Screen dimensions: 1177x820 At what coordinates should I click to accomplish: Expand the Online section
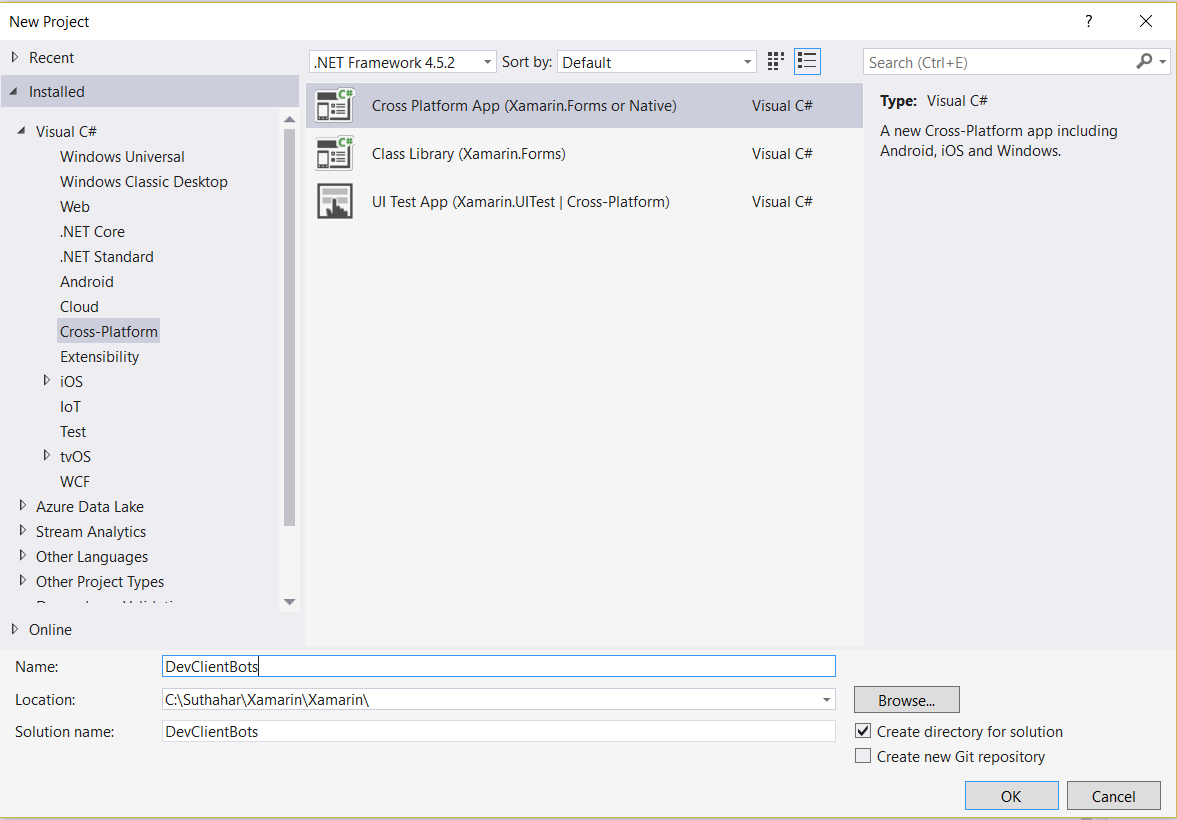click(x=14, y=629)
